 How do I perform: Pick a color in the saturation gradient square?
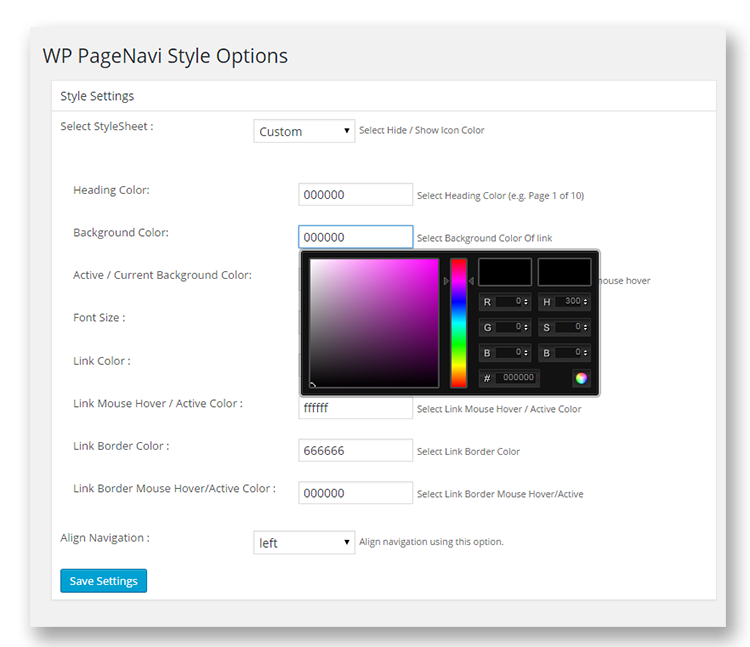[374, 323]
